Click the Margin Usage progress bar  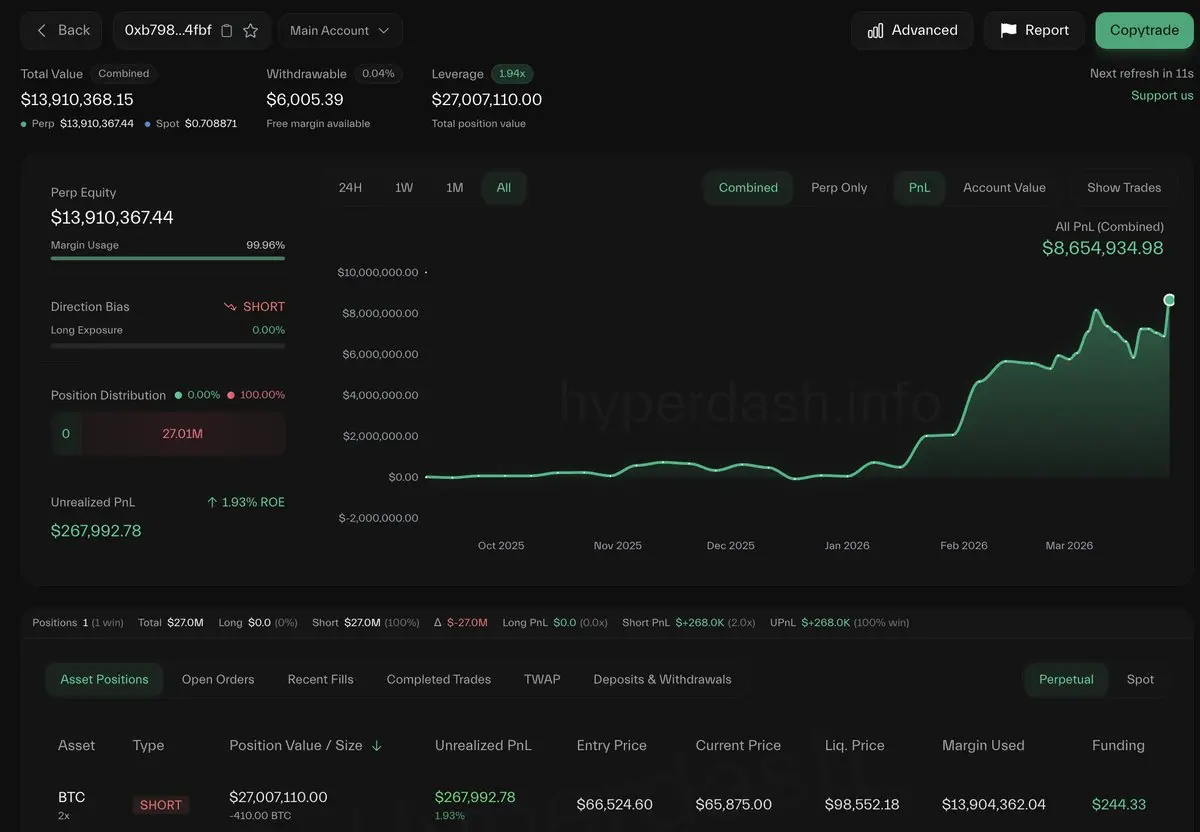pos(168,258)
